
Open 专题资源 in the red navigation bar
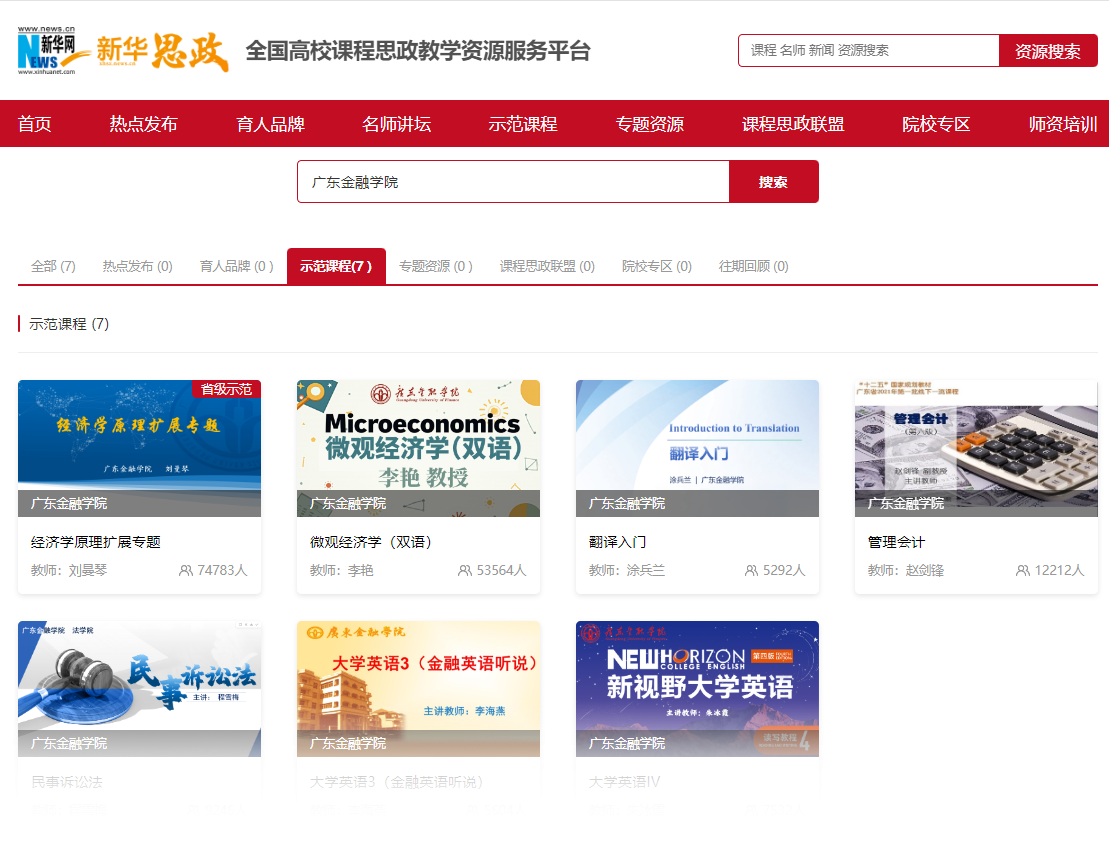coord(650,124)
